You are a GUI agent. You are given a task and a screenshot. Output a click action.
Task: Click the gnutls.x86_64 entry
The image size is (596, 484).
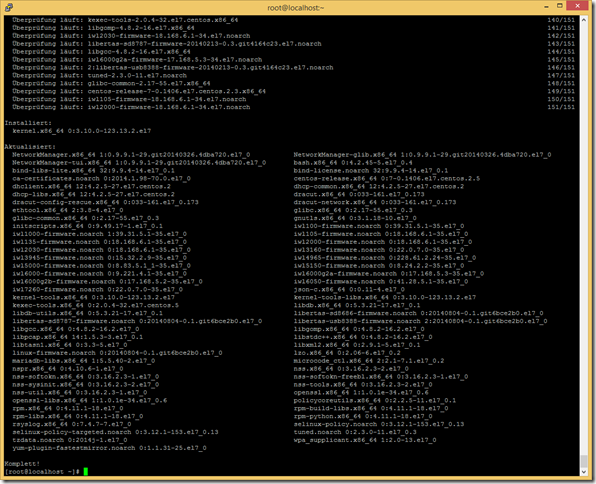pos(355,218)
